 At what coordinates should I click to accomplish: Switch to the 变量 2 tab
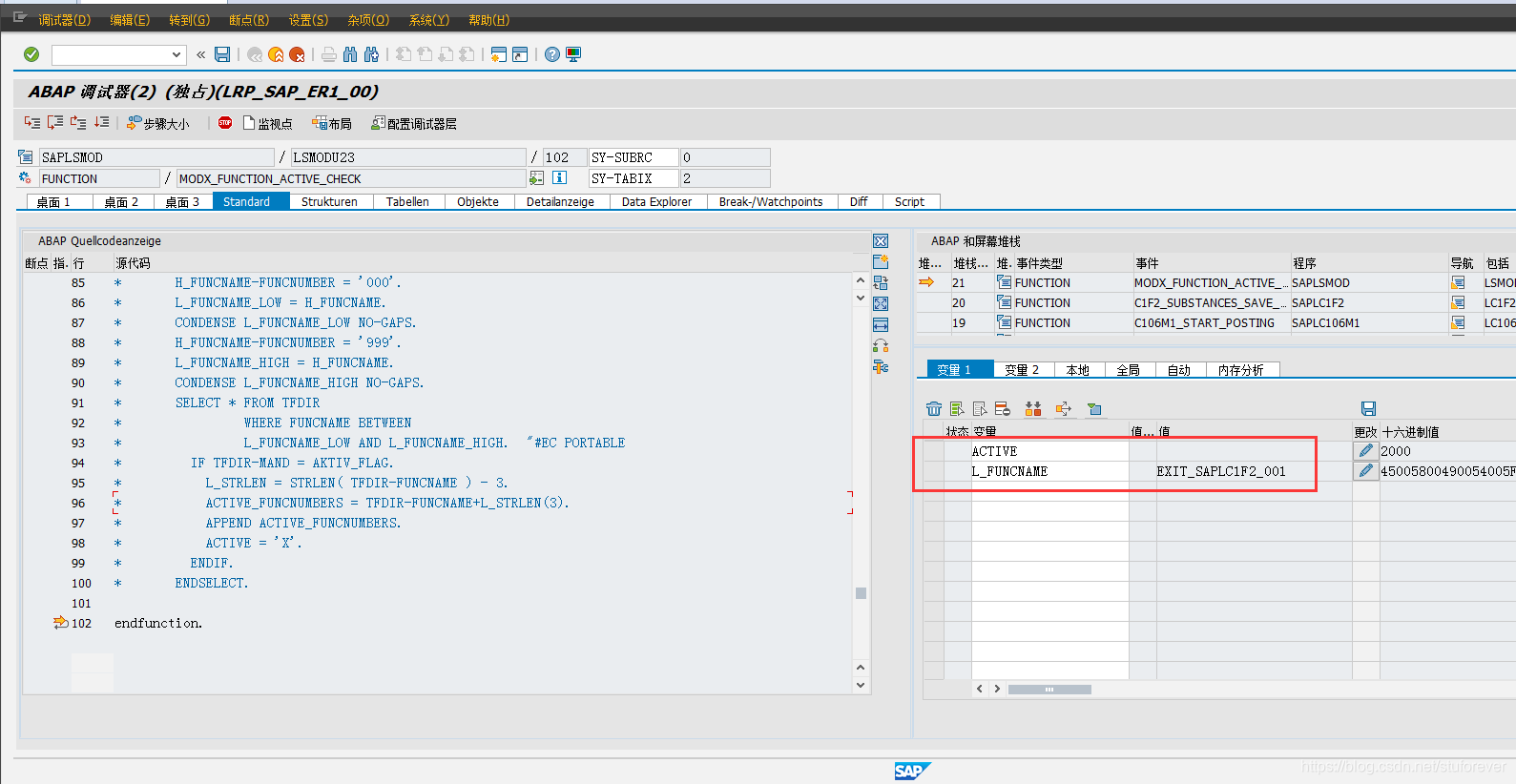(x=1022, y=370)
